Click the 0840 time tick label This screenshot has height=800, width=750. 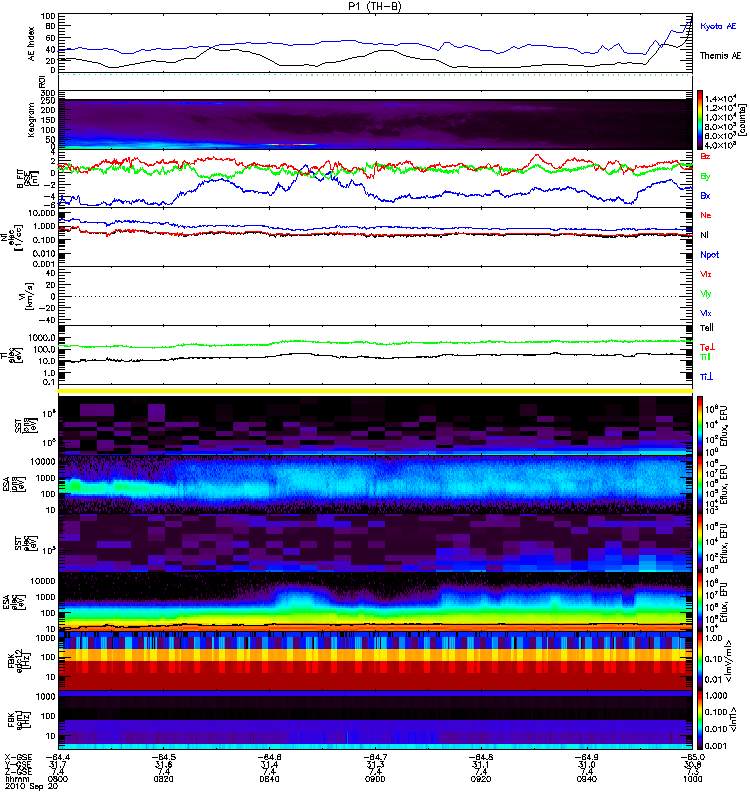click(269, 779)
